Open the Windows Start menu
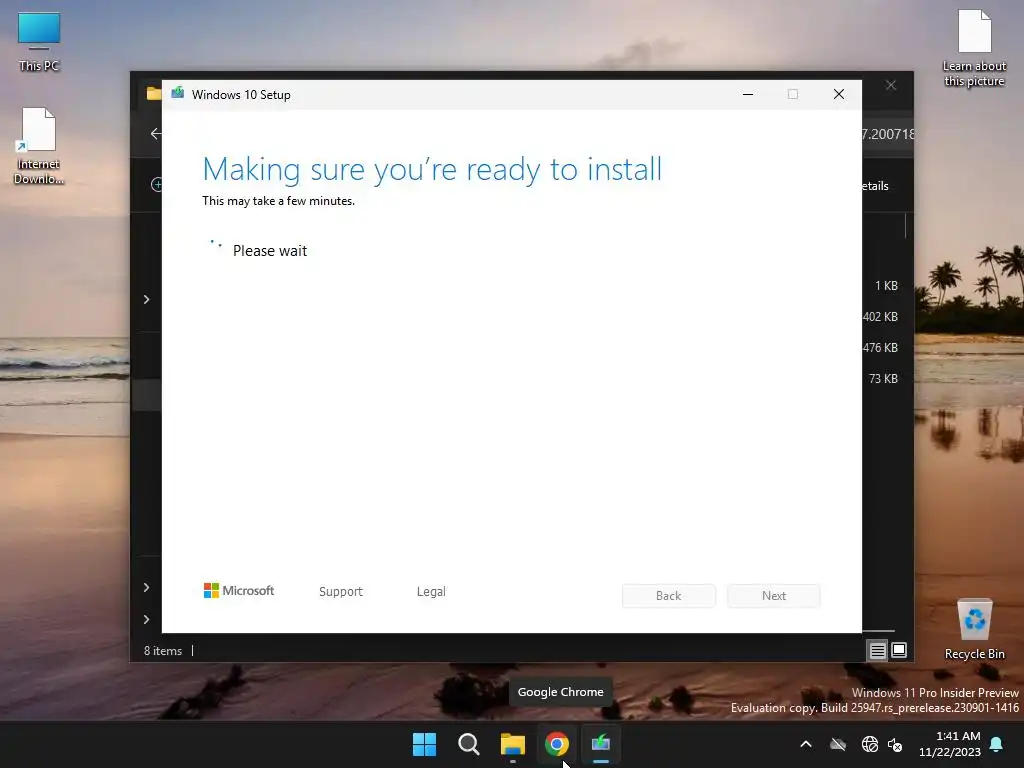 [x=424, y=744]
